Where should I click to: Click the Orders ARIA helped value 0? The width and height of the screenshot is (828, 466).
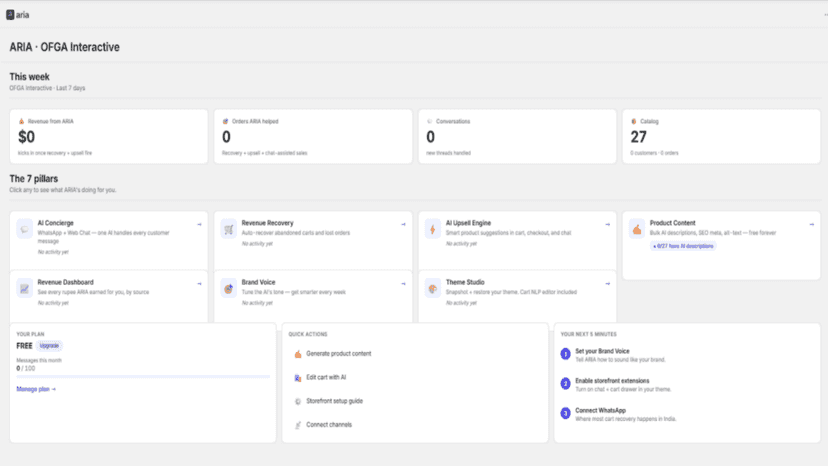tap(226, 137)
